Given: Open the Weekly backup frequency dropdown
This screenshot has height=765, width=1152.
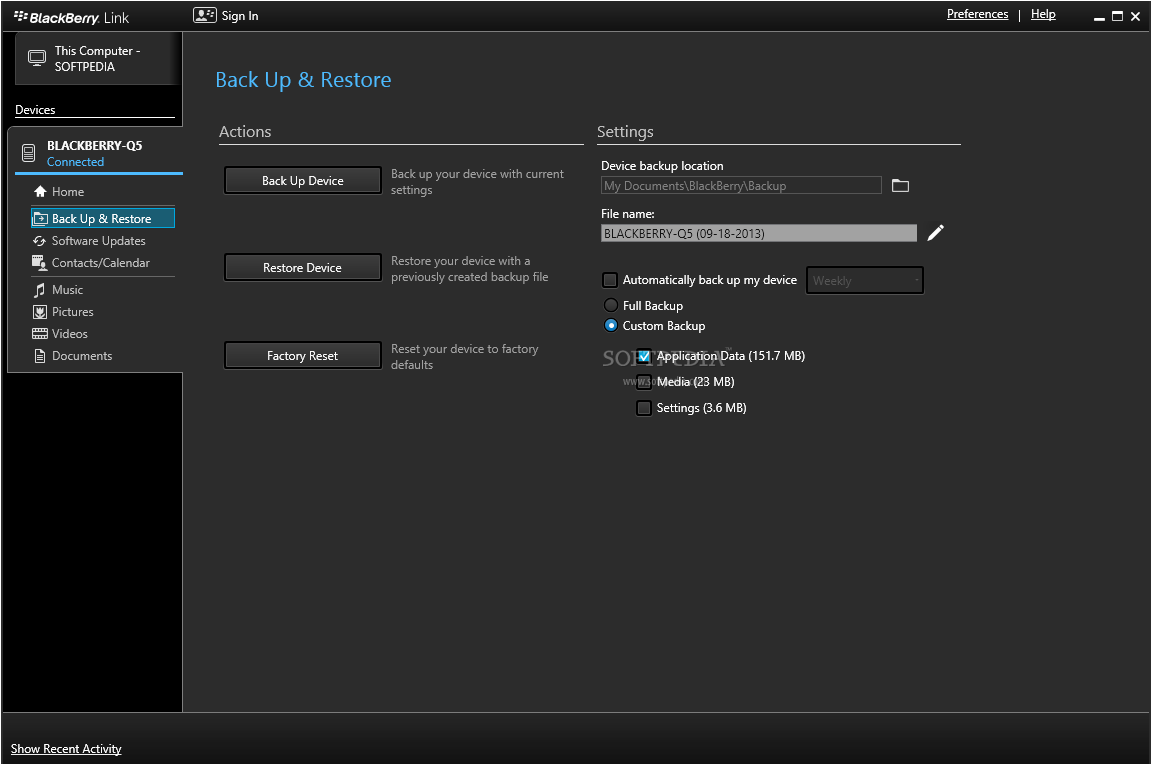Looking at the screenshot, I should 865,280.
